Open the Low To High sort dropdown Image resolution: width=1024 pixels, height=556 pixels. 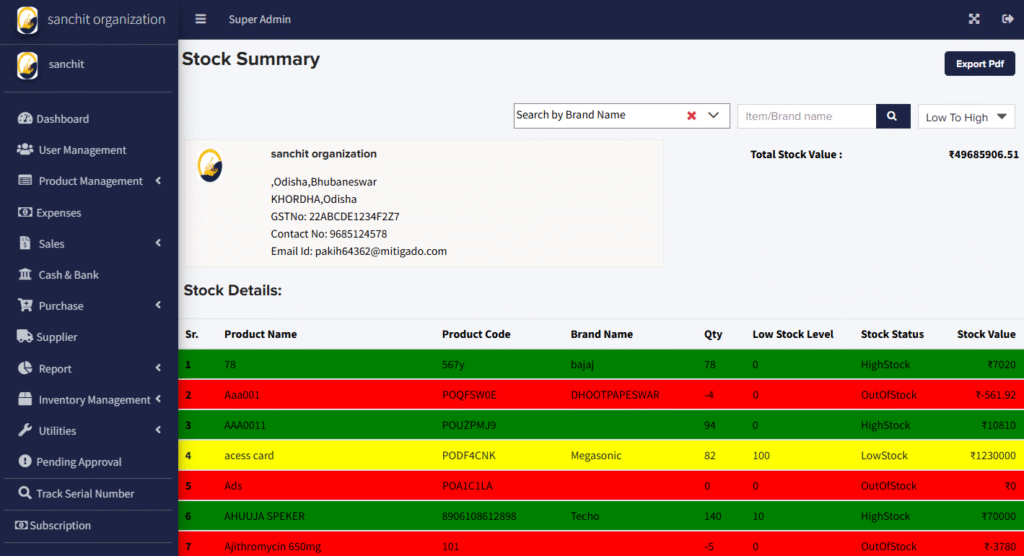coord(966,117)
